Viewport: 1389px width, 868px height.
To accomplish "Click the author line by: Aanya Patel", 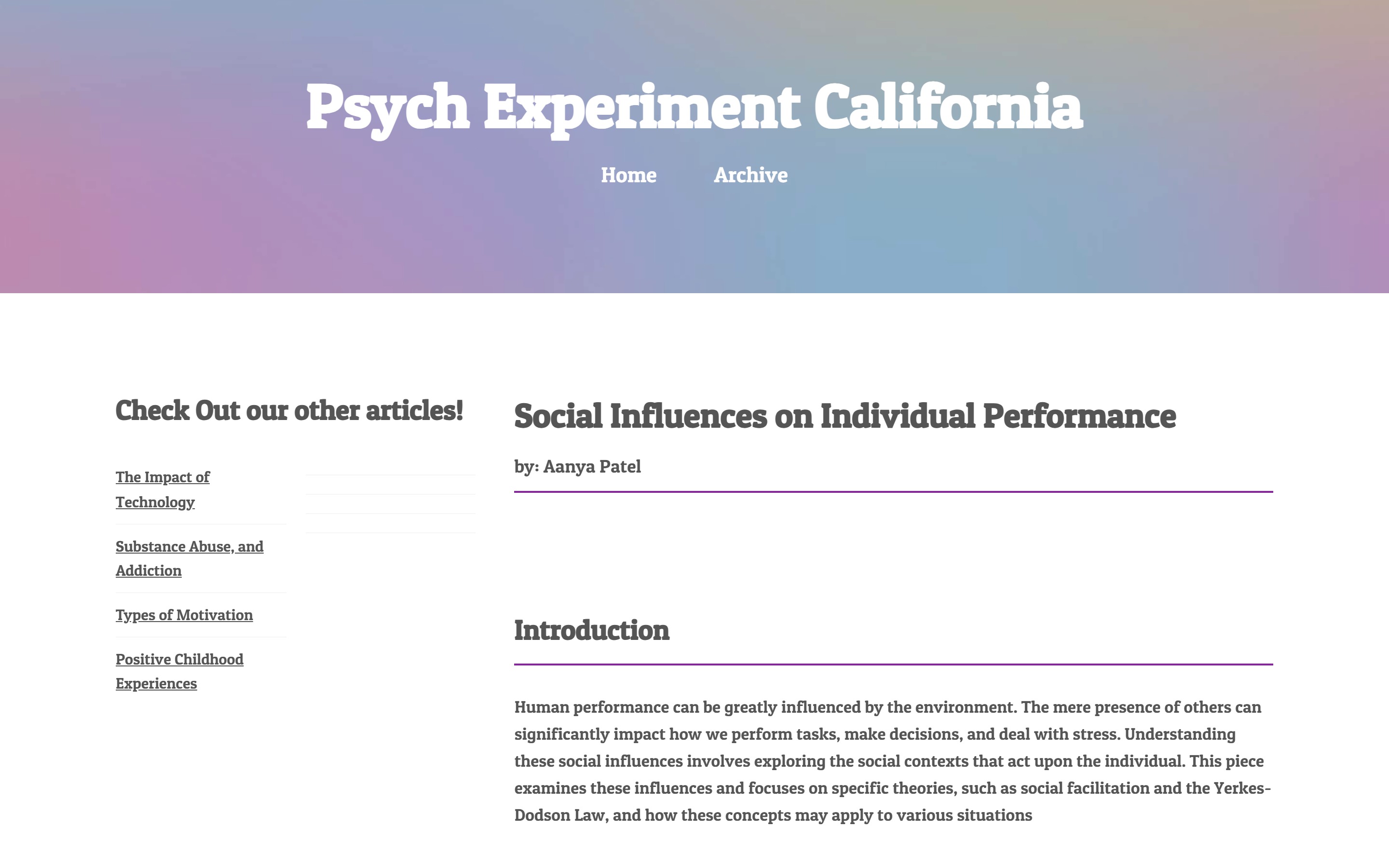I will click(x=577, y=467).
